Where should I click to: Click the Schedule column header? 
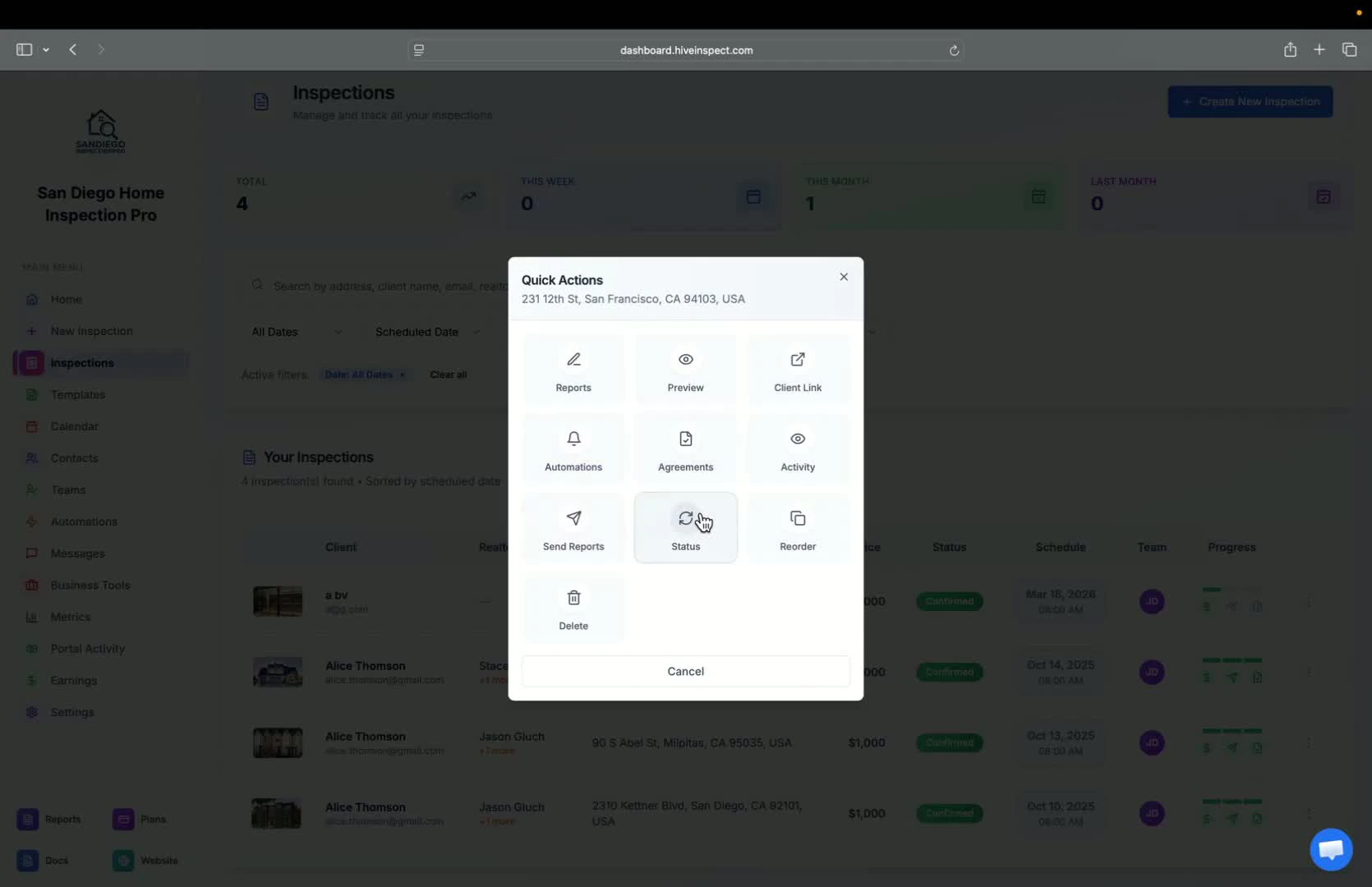1061,547
